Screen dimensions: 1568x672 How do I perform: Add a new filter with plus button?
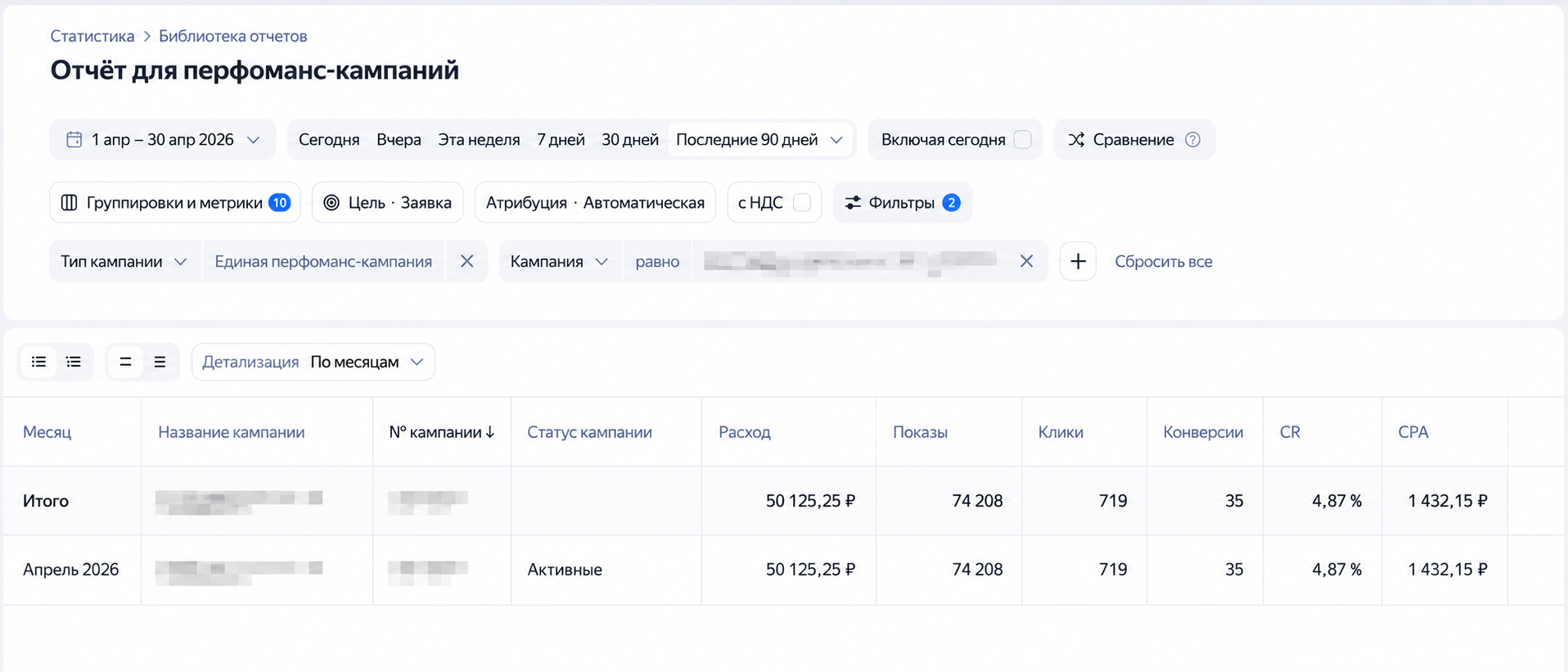[1078, 261]
